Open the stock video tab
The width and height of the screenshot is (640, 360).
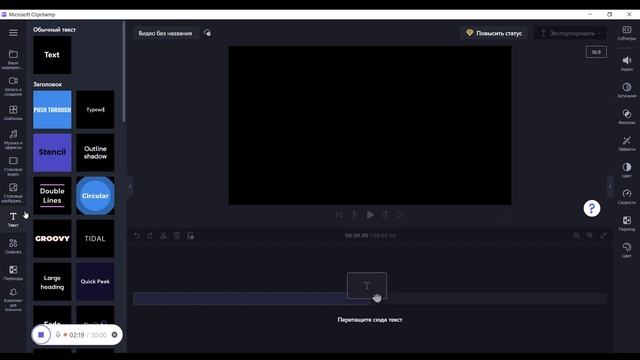13,166
